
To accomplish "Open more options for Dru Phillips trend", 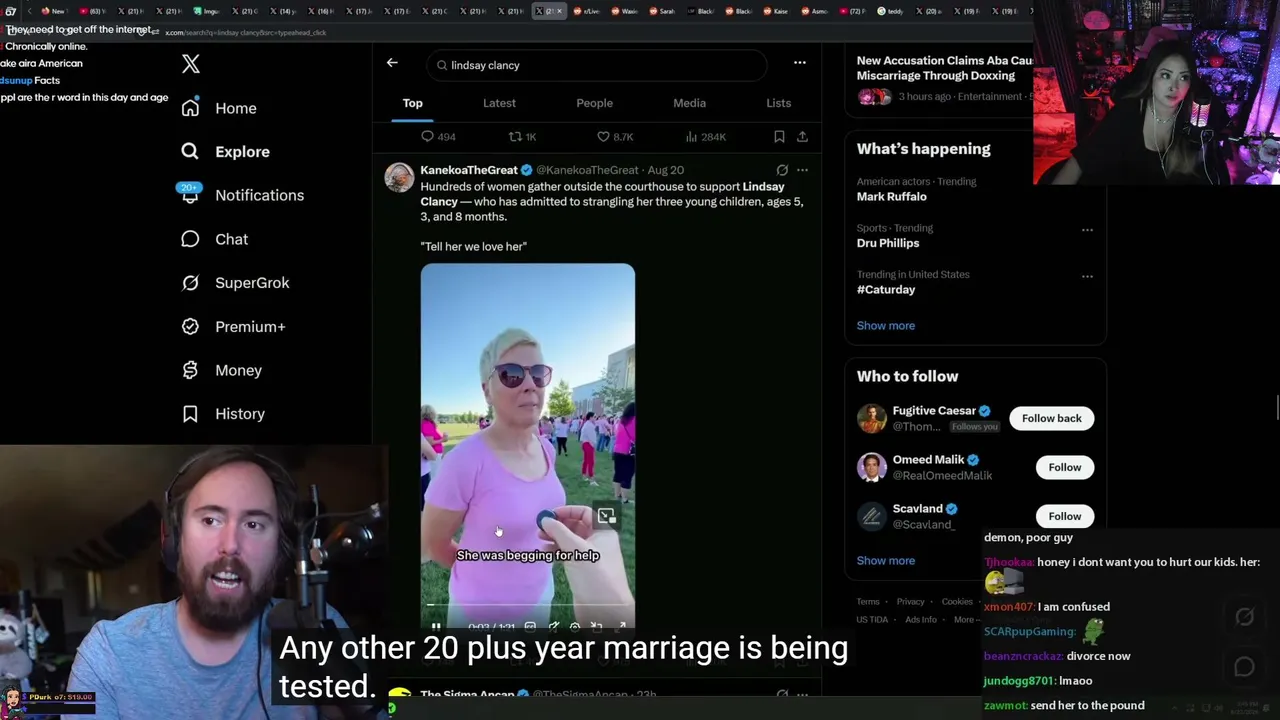I will 1087,230.
